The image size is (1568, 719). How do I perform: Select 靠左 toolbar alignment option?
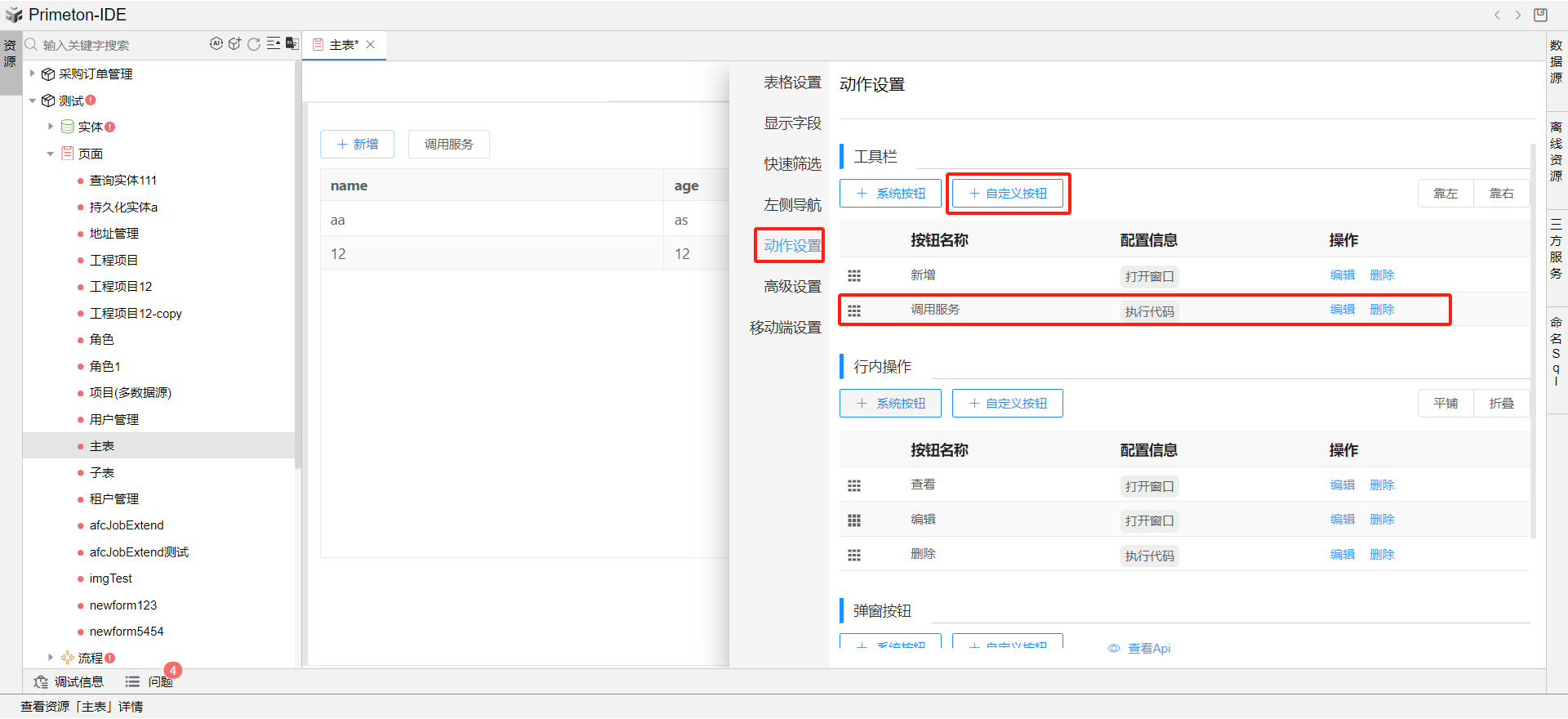click(x=1445, y=194)
